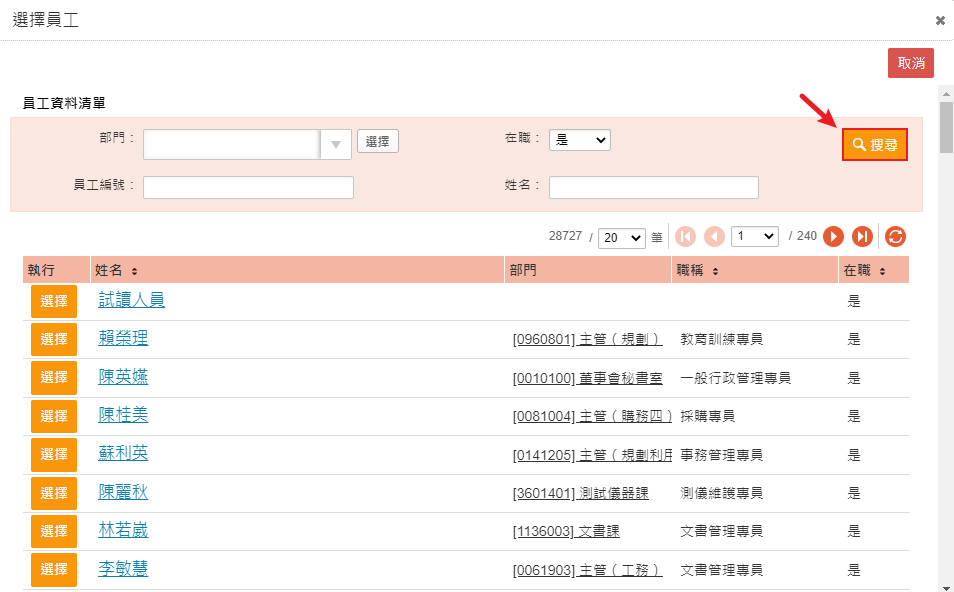Click inside the department text field
Screen dimensions: 954x592
[x=232, y=144]
